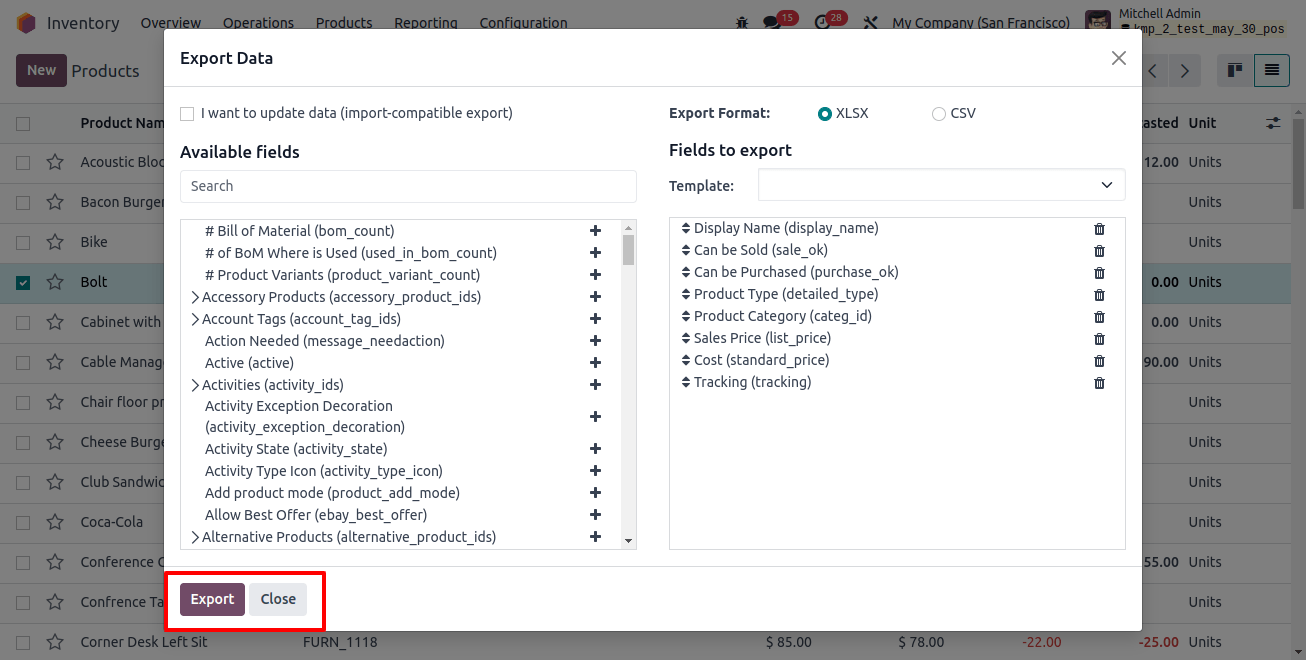Screen dimensions: 1306x660
Task: Open the Products menu
Action: (344, 22)
